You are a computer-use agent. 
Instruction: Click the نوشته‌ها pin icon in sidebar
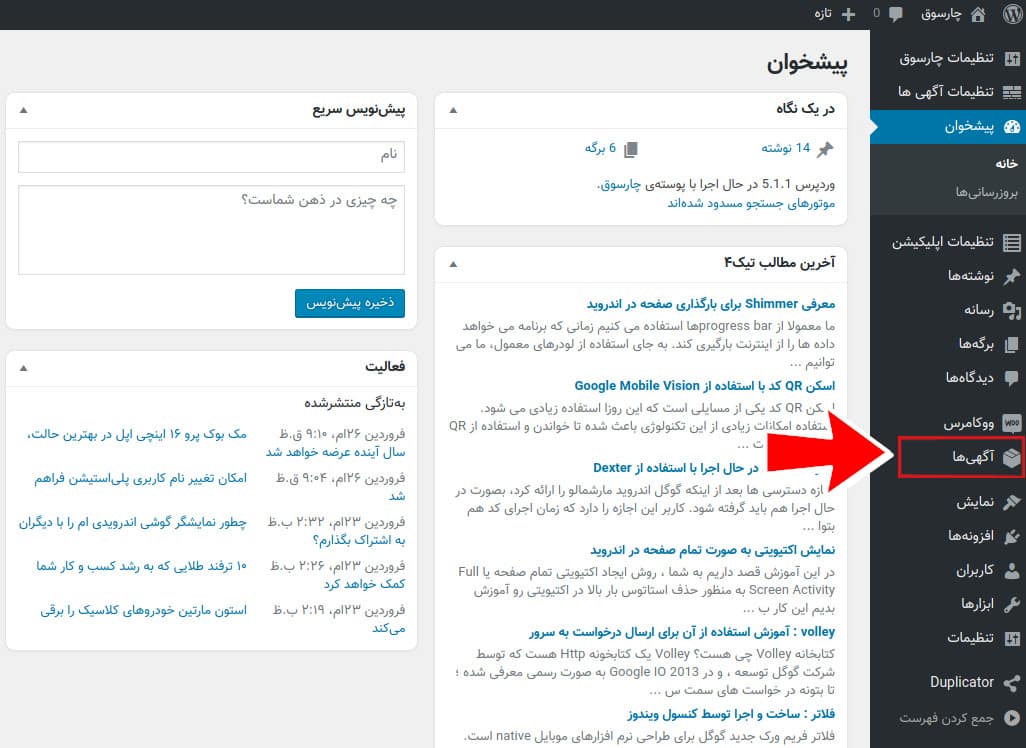tap(1012, 276)
